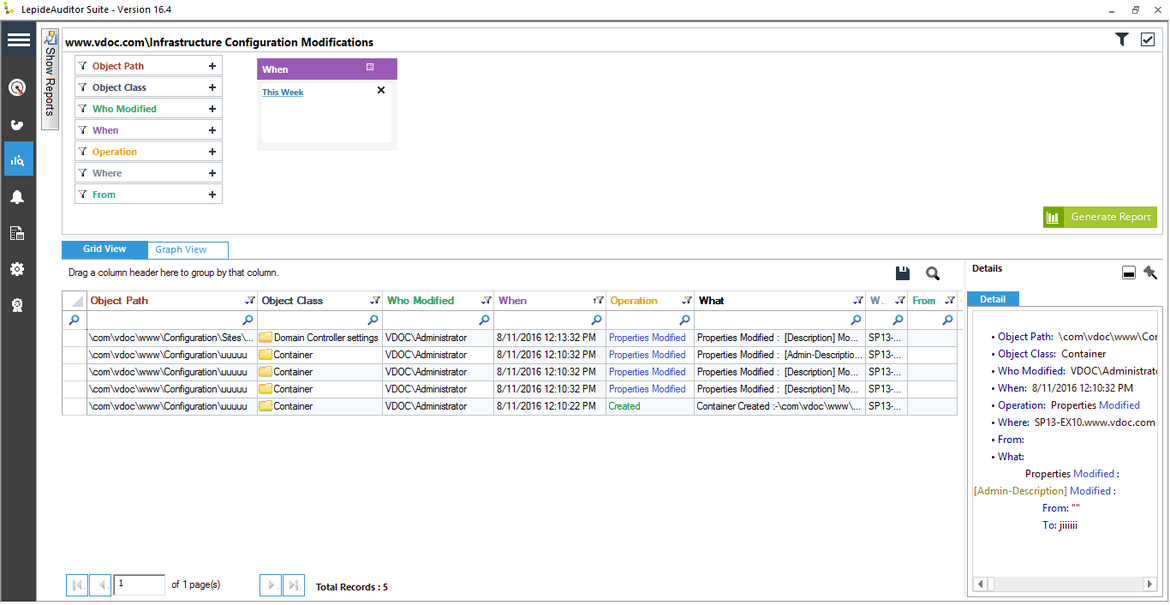The image size is (1170, 605).
Task: Click the Generate Report button
Action: click(x=1100, y=217)
